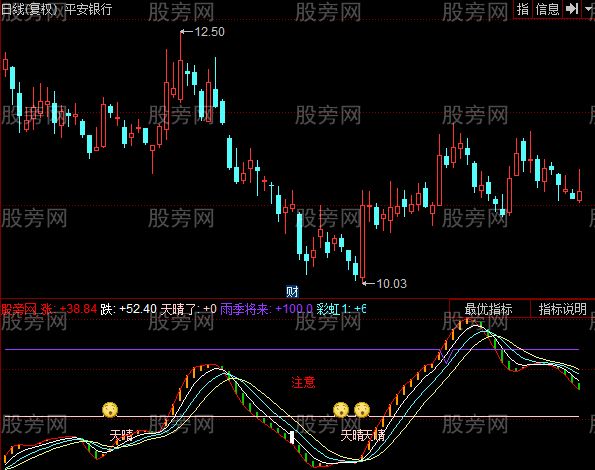This screenshot has width=595, height=470.
Task: Select the 雨季将来: +100.0 indicator readout
Action: pyautogui.click(x=266, y=309)
